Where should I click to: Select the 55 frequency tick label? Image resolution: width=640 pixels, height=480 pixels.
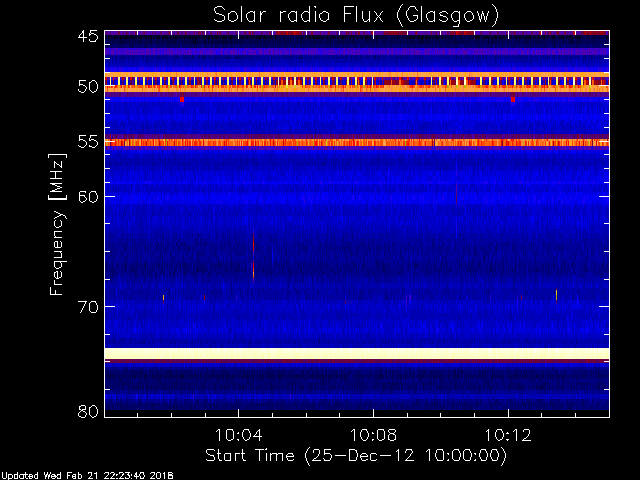click(x=88, y=142)
